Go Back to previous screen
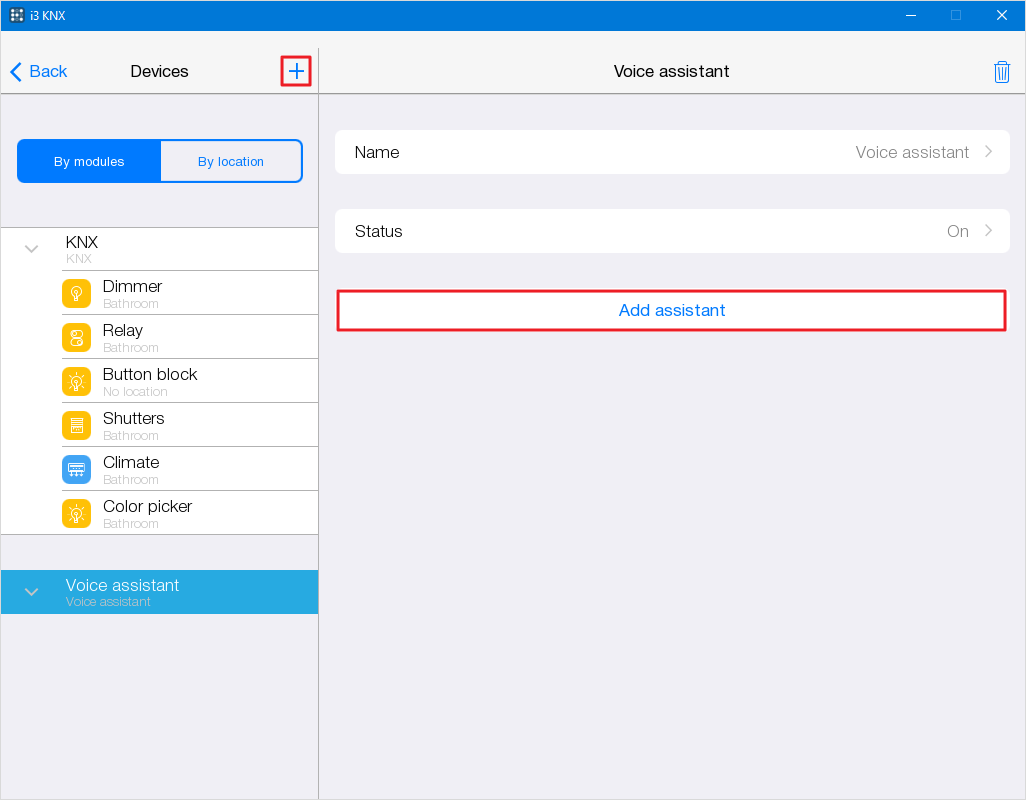1026x800 pixels. (39, 71)
